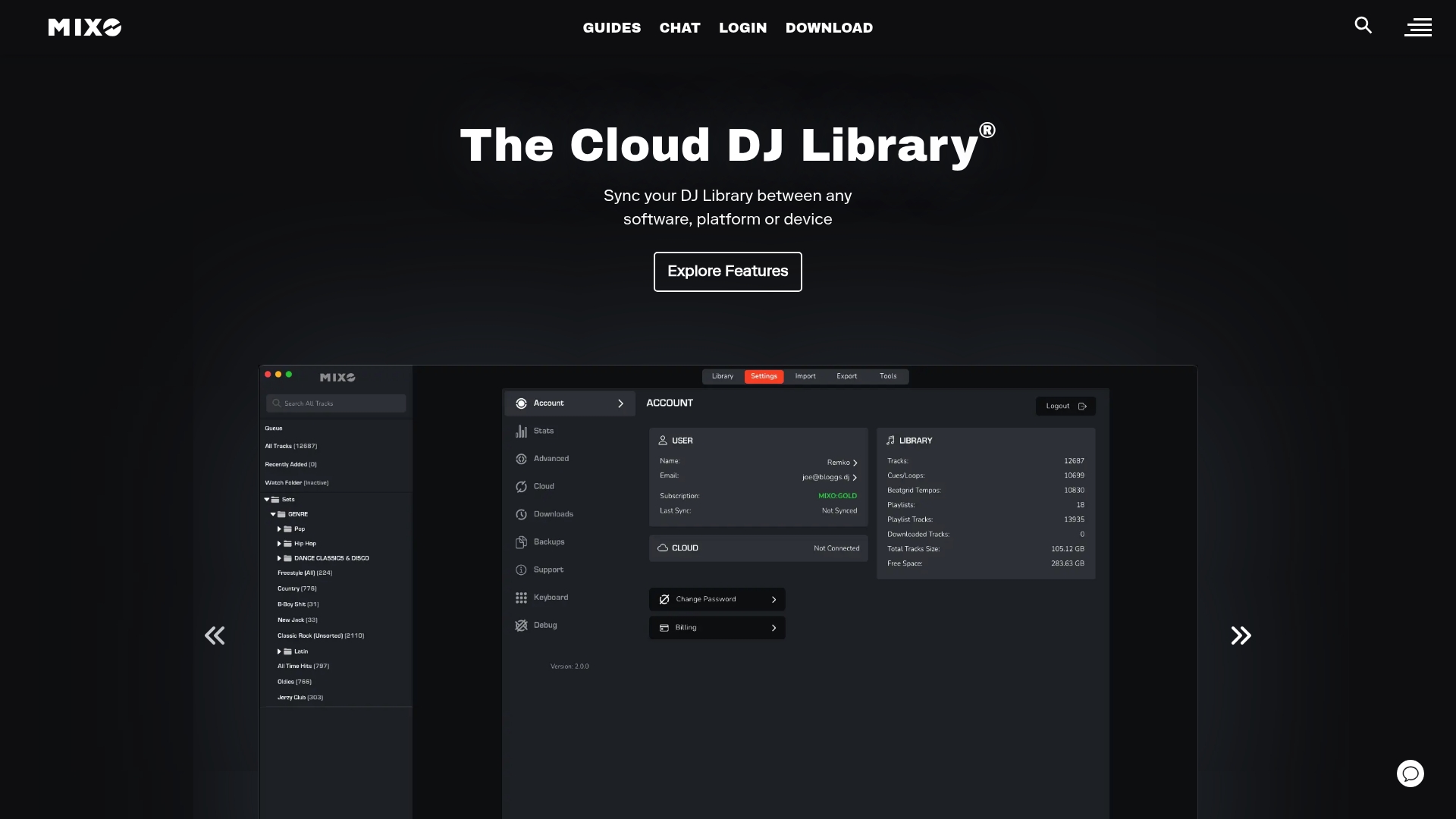Collapse the Sets folder
This screenshot has height=819, width=1456.
pyautogui.click(x=267, y=500)
